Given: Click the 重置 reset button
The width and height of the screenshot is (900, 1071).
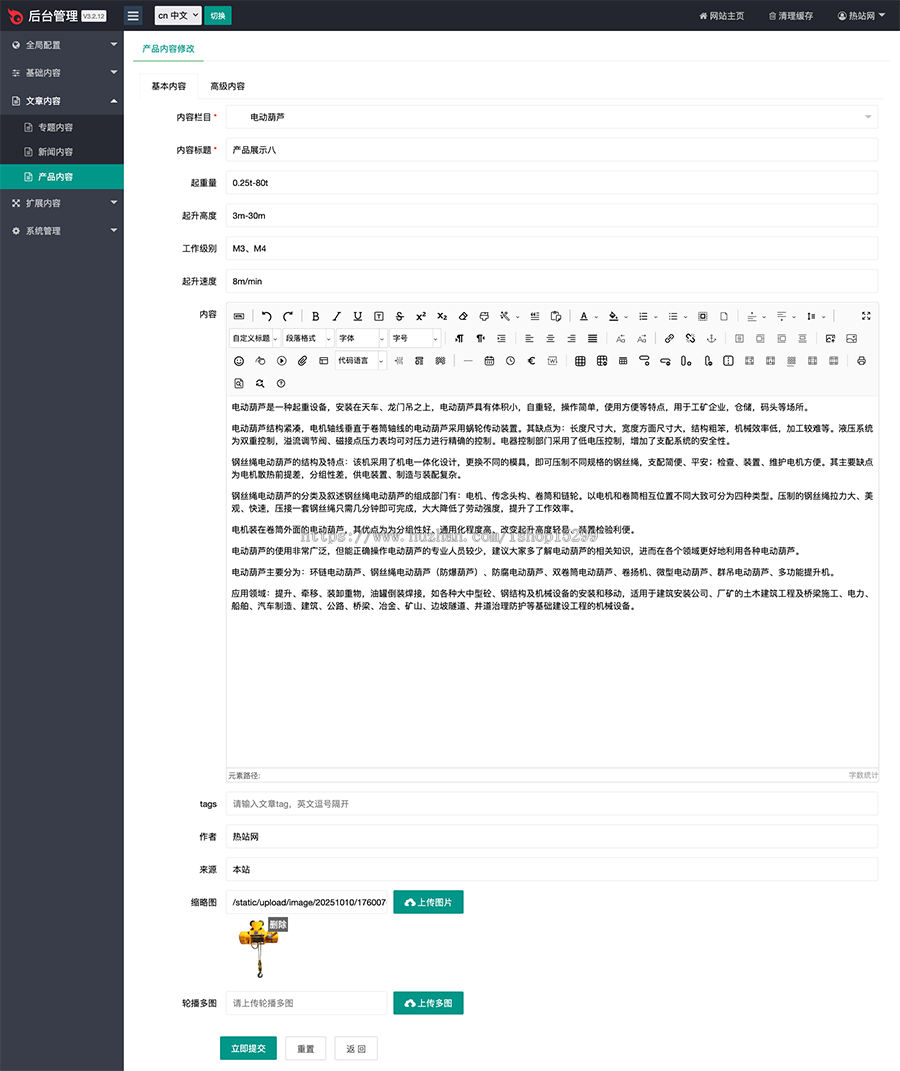Looking at the screenshot, I should pyautogui.click(x=305, y=1048).
